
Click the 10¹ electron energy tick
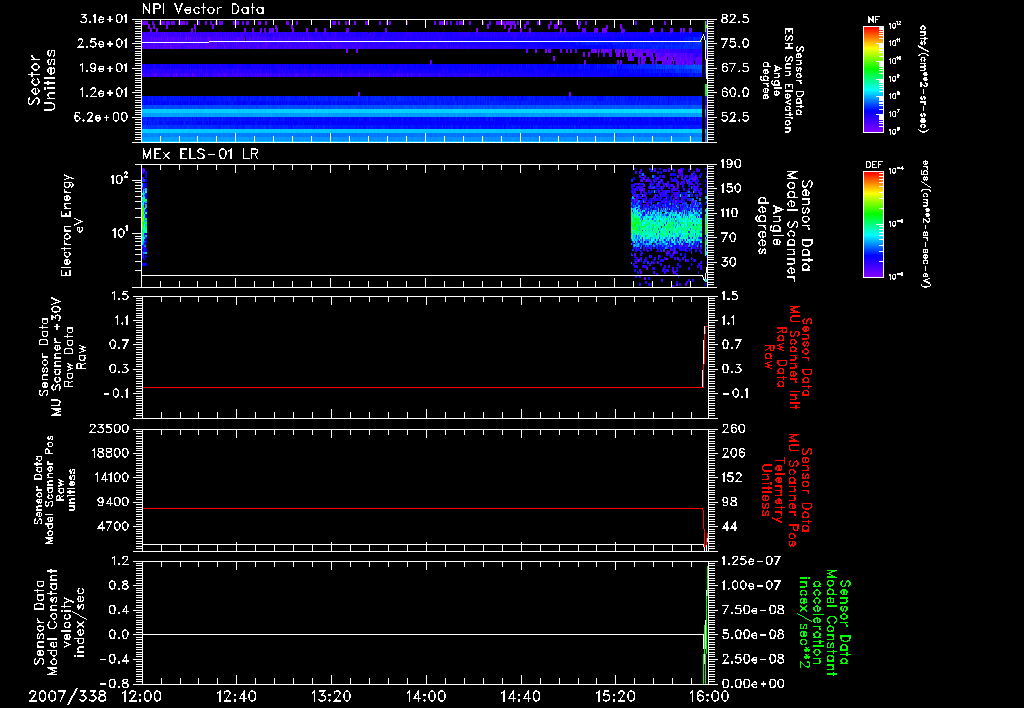118,233
